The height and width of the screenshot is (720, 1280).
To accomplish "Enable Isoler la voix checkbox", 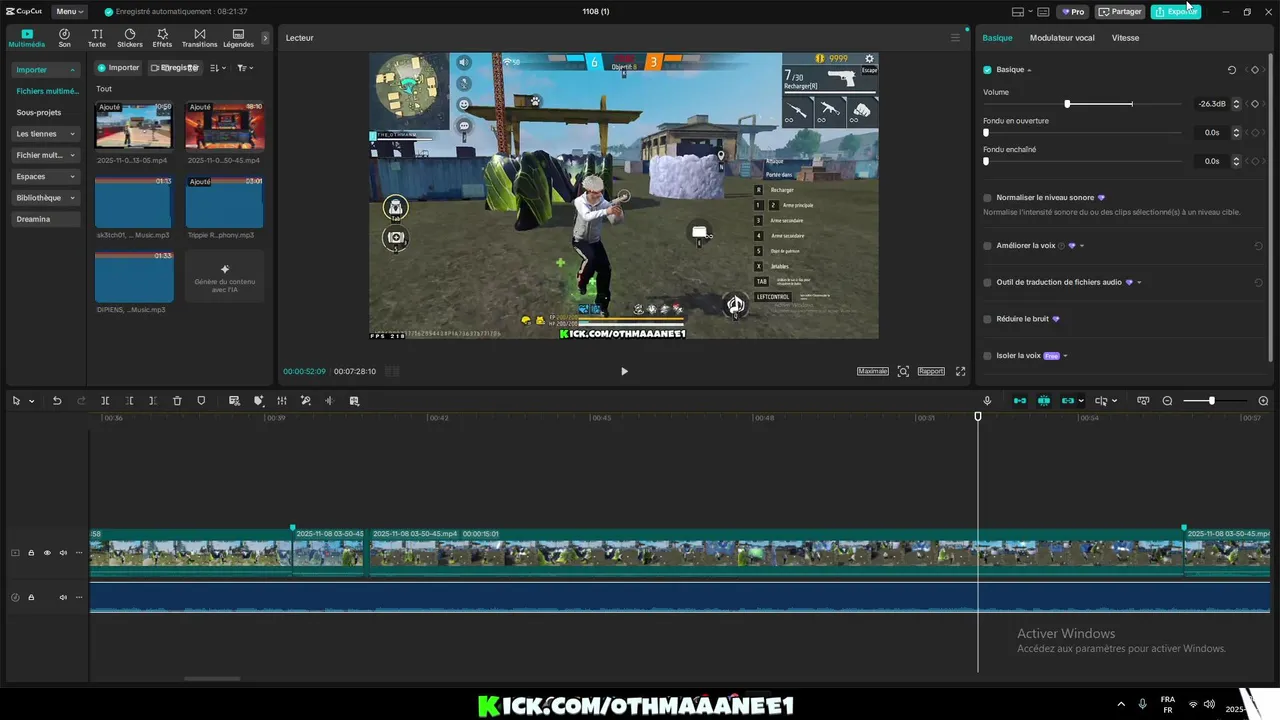I will click(x=987, y=356).
